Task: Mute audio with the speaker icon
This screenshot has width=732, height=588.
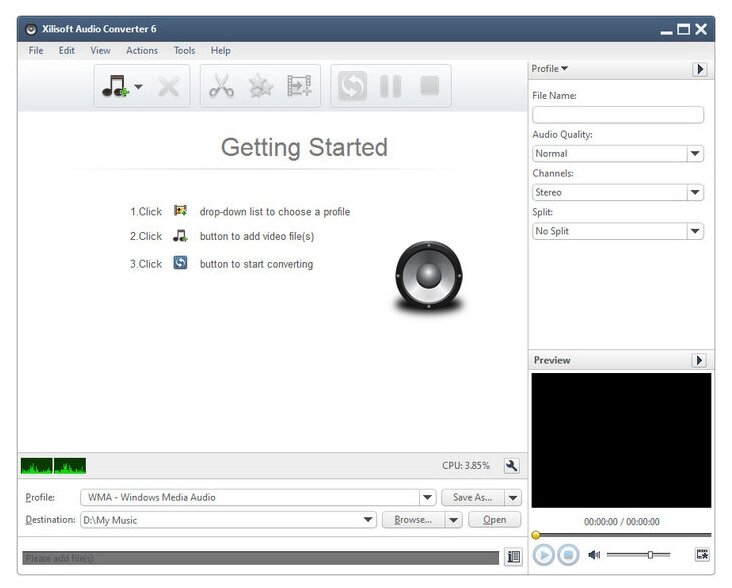Action: (594, 555)
